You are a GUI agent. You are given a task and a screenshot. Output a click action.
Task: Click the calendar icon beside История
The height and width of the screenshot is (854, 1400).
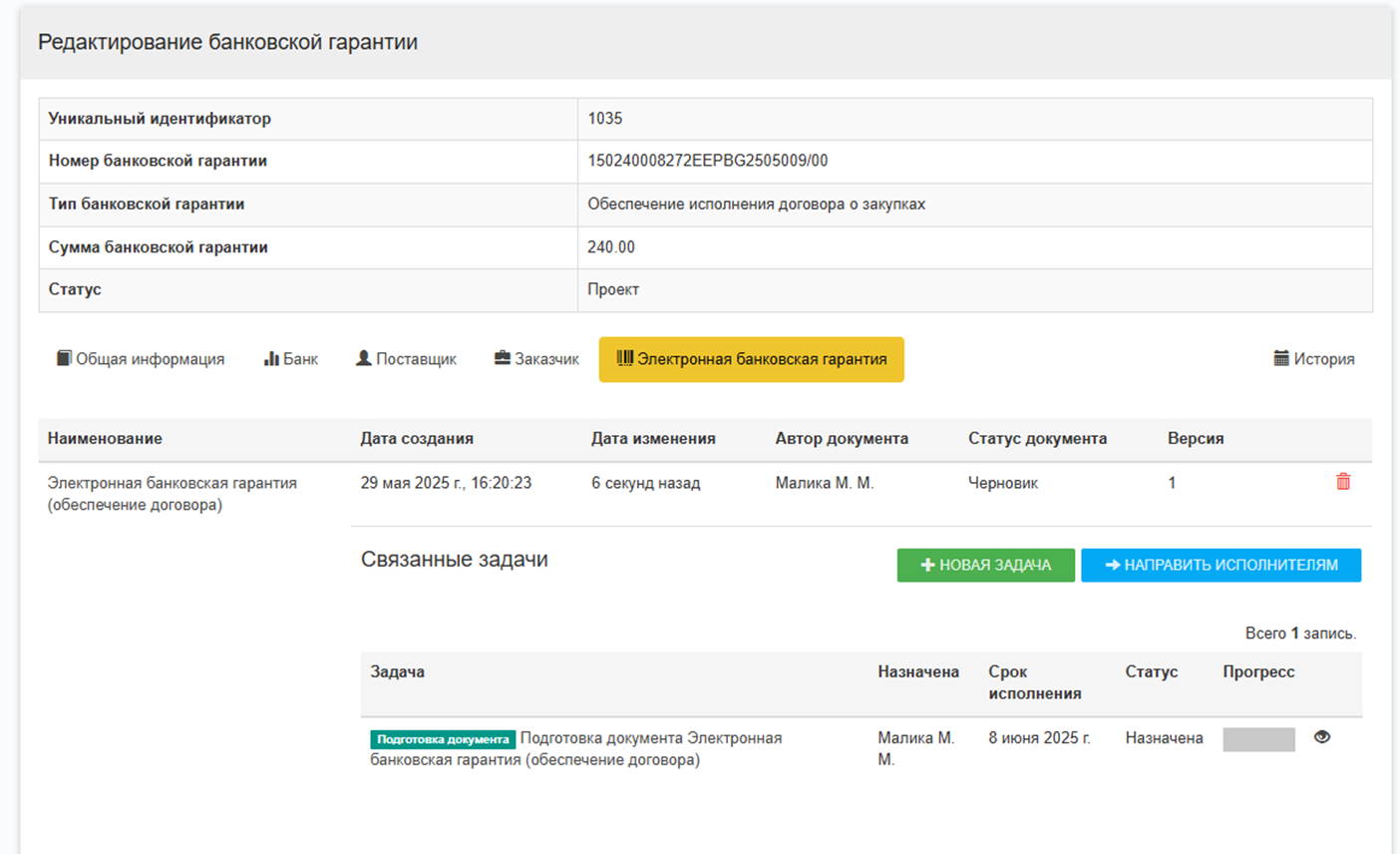(1281, 358)
